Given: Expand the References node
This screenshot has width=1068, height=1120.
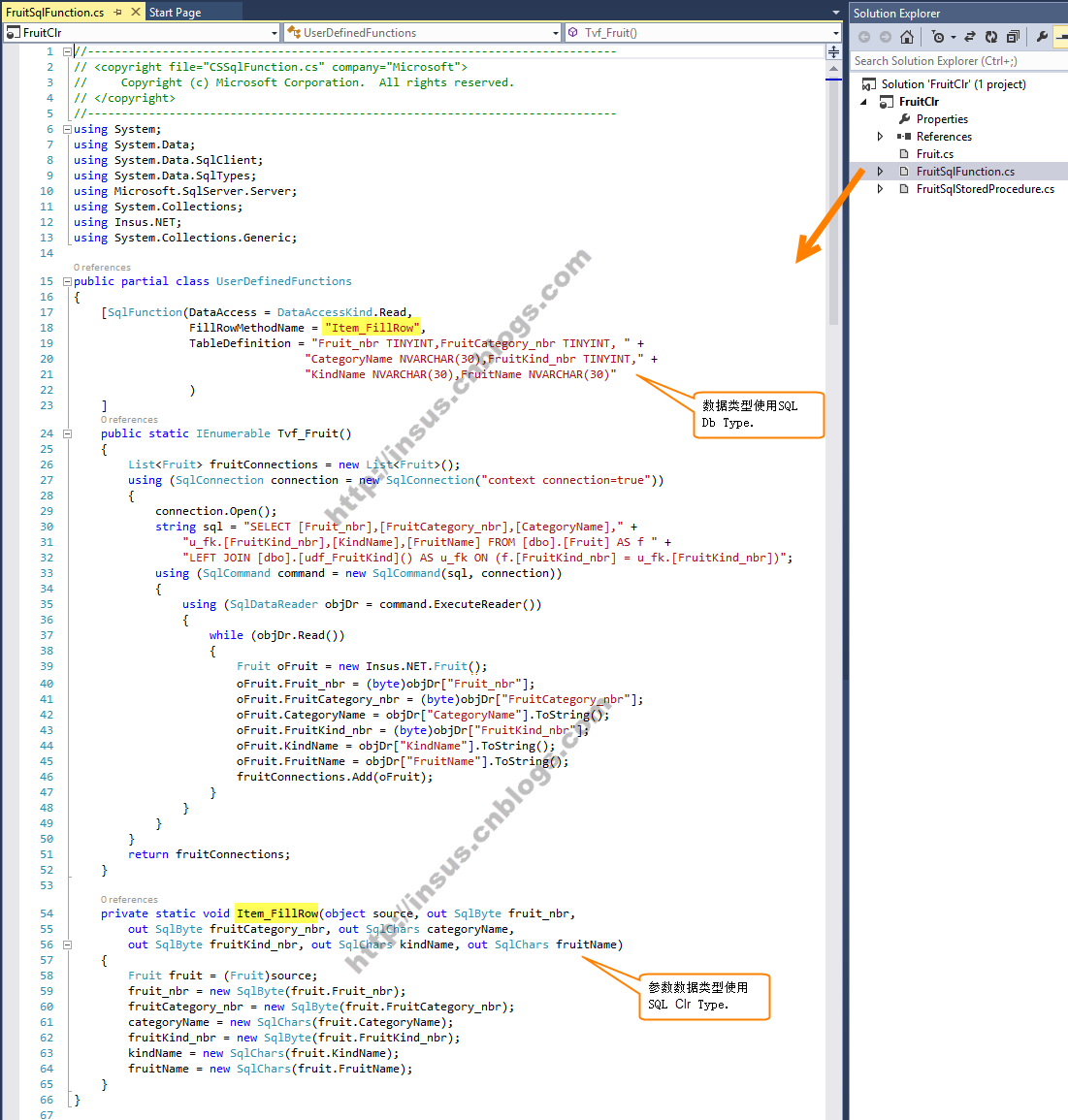Looking at the screenshot, I should point(880,137).
